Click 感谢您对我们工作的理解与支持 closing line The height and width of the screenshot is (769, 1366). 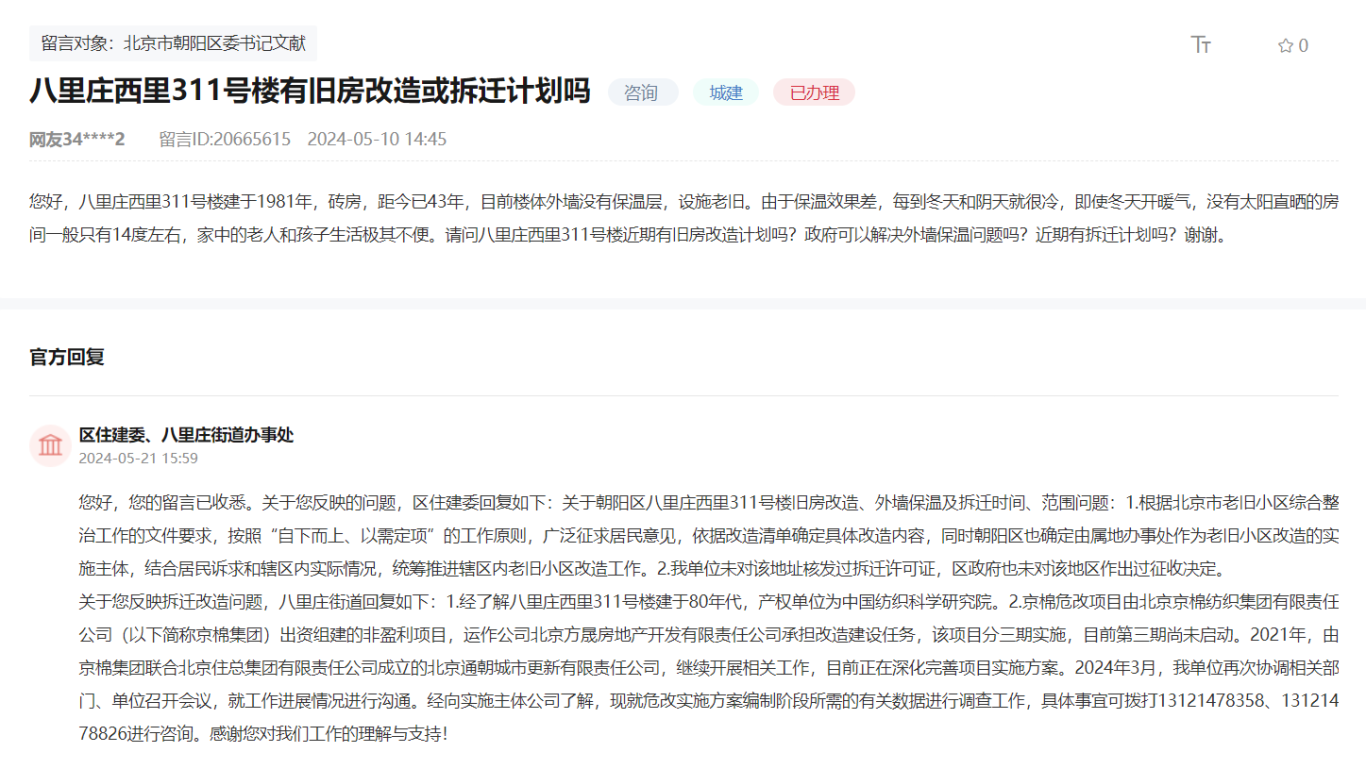pyautogui.click(x=329, y=734)
